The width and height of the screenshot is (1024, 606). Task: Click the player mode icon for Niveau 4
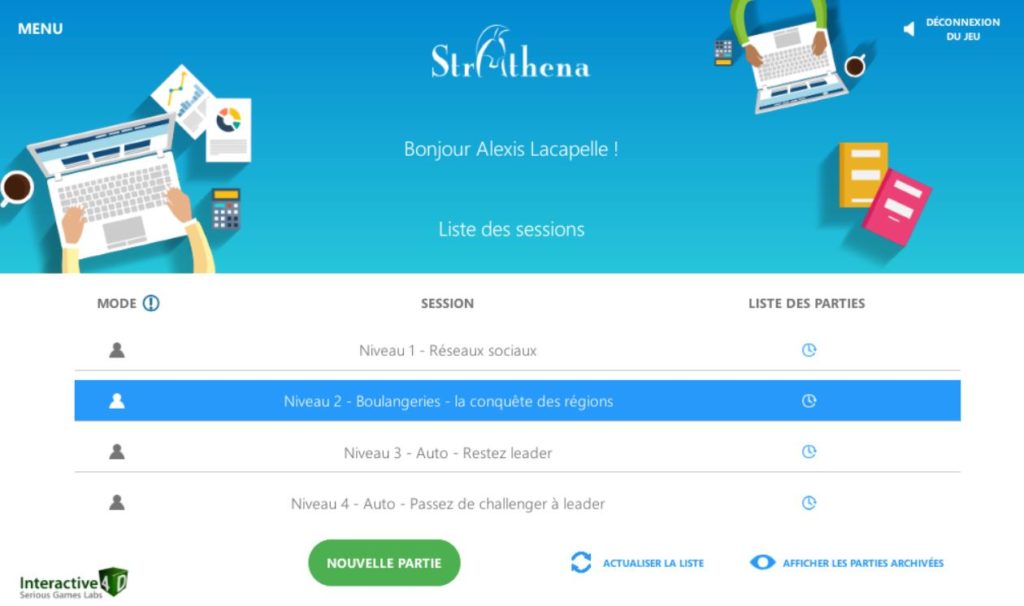(117, 502)
